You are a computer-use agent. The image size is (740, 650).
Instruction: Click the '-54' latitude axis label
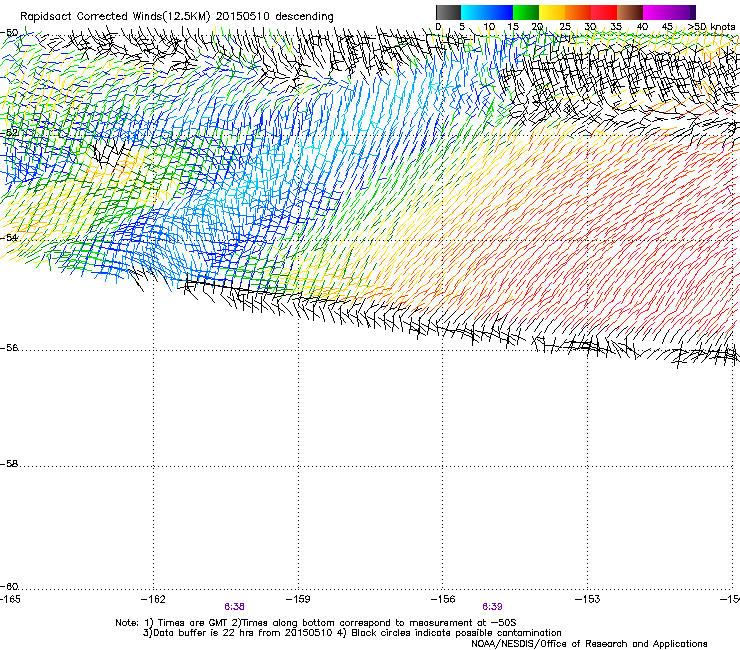(9, 237)
